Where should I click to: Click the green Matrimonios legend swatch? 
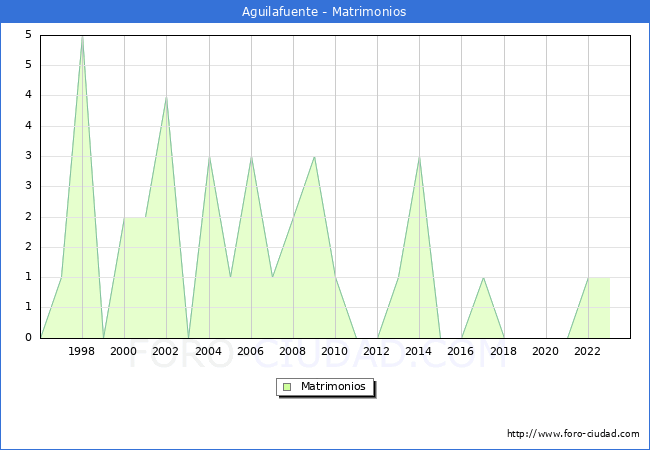point(287,387)
